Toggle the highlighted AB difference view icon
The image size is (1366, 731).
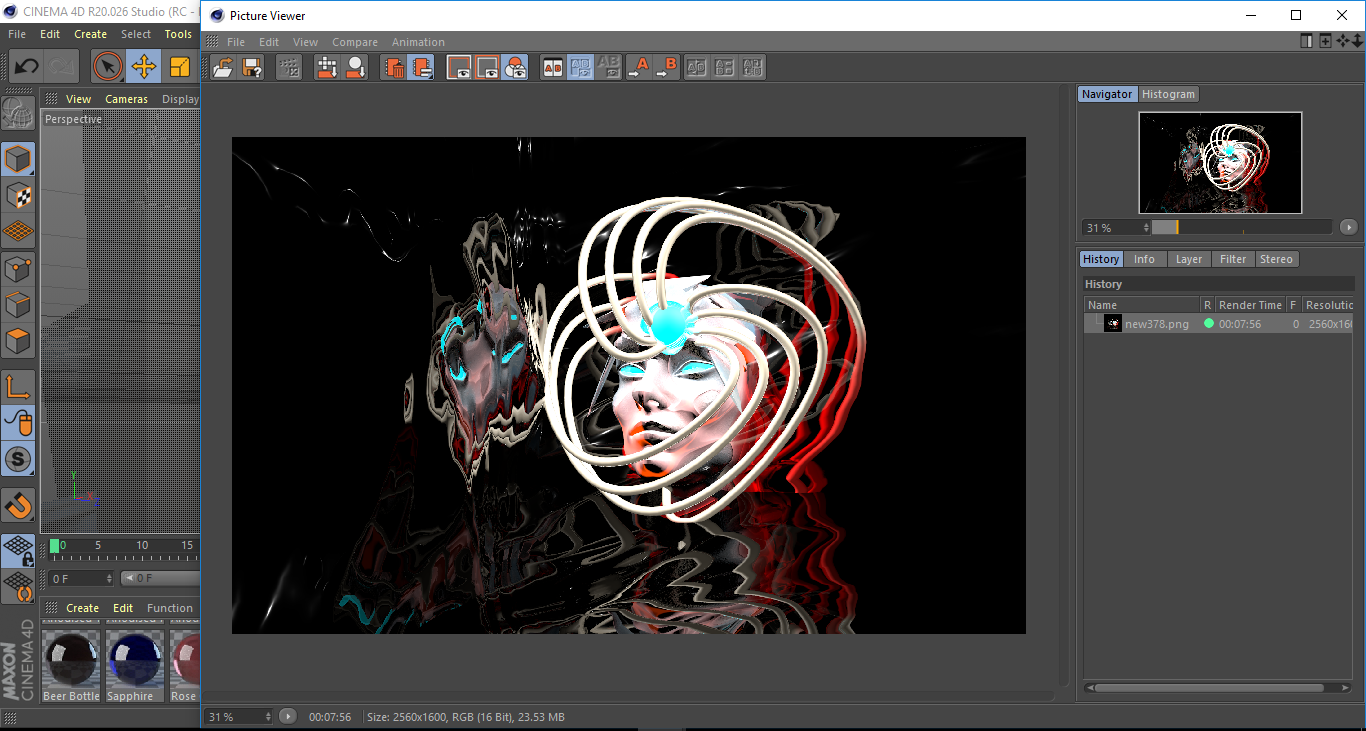click(x=580, y=68)
